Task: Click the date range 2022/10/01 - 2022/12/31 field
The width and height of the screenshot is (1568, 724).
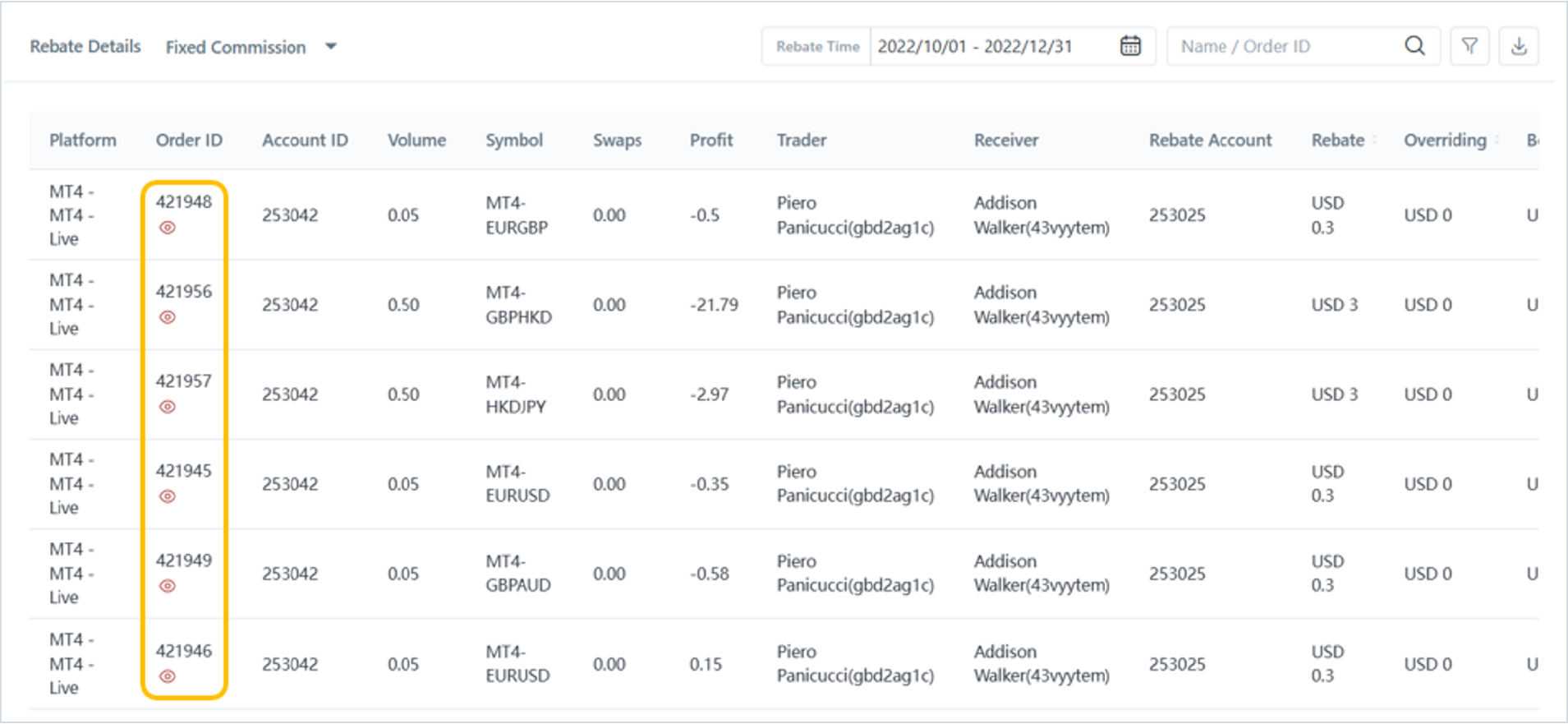Action: (975, 47)
